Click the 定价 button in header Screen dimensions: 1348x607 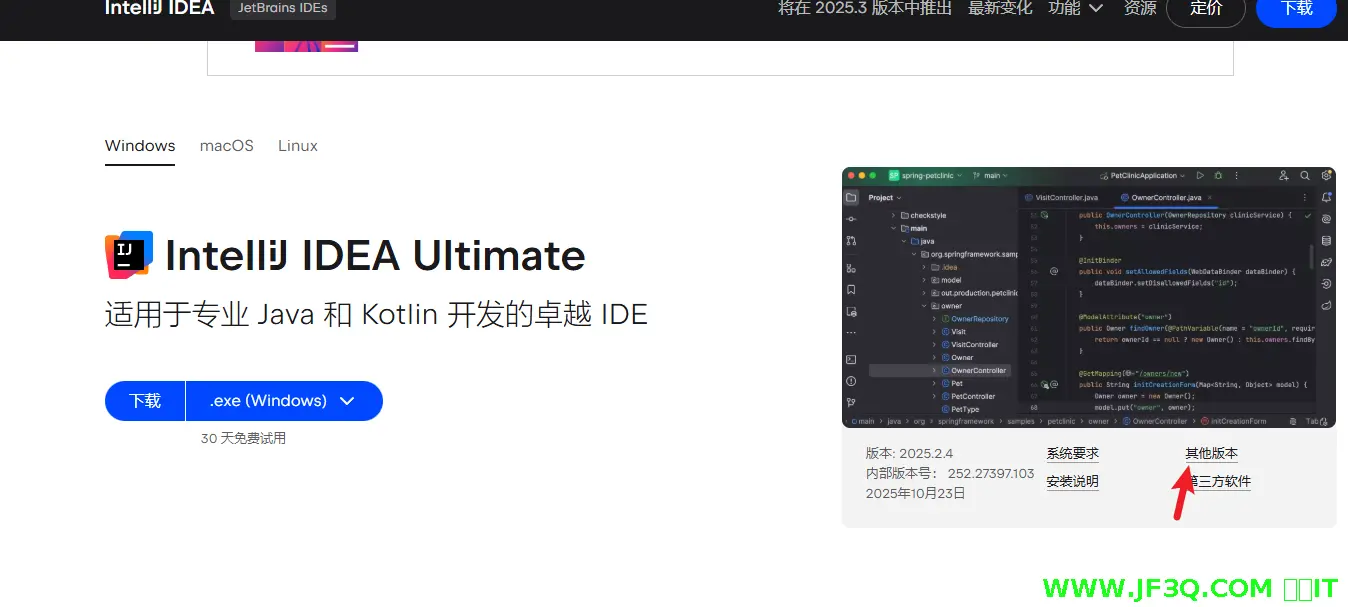(x=1206, y=9)
